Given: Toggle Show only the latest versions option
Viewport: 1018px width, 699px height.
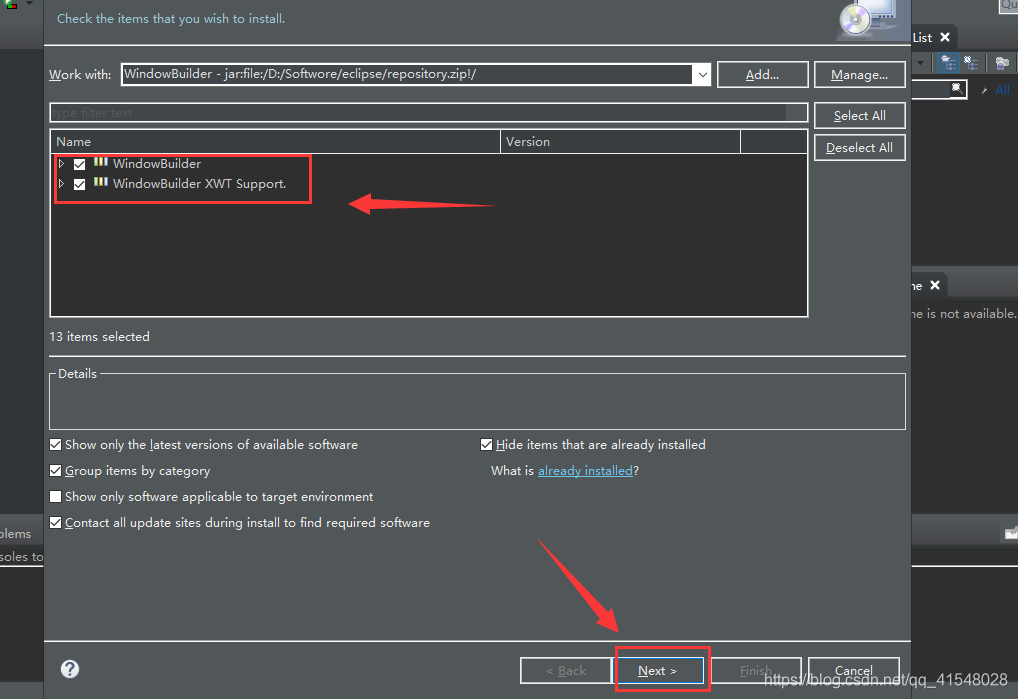Looking at the screenshot, I should [56, 445].
